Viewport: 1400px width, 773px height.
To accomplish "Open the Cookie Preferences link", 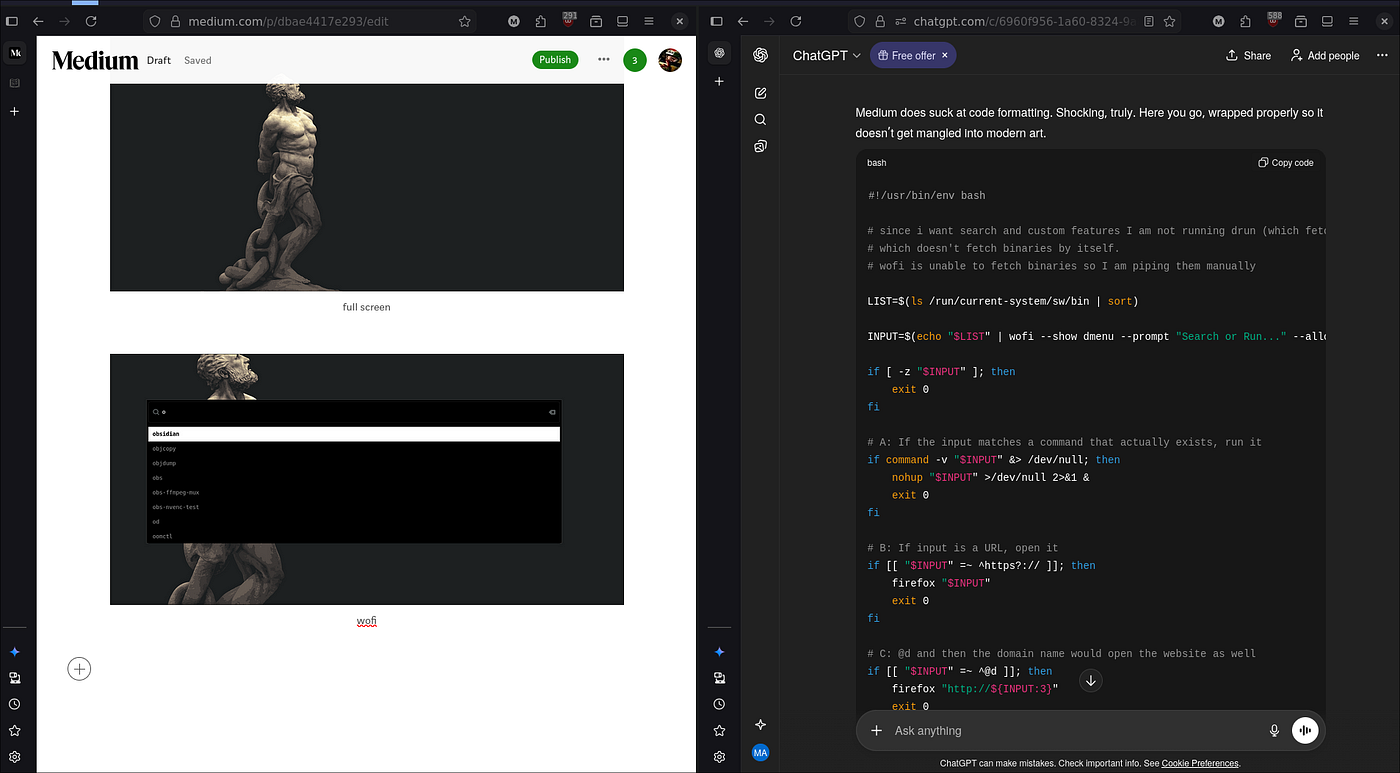I will click(x=1200, y=764).
